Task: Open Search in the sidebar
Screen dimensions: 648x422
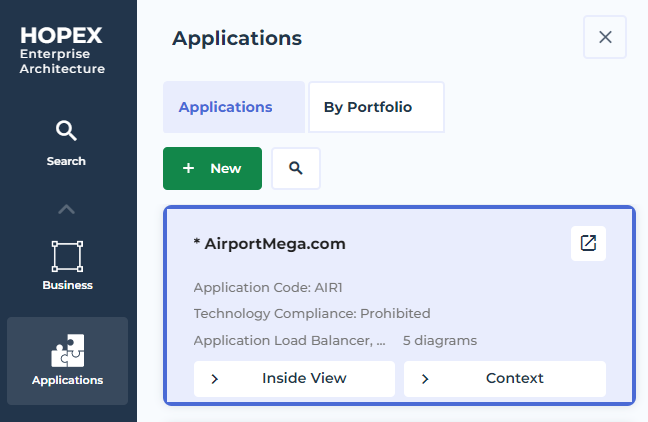Action: click(66, 143)
